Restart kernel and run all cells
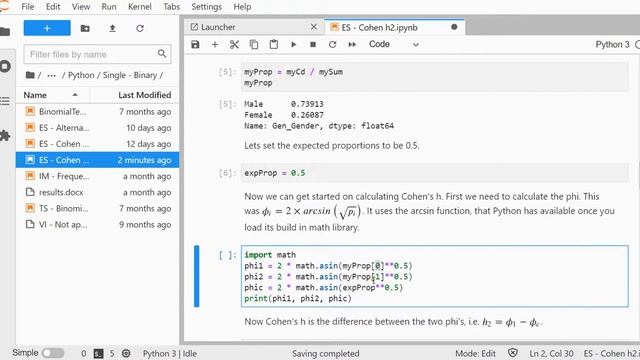Screen dimensions: 640x360 (x=352, y=44)
